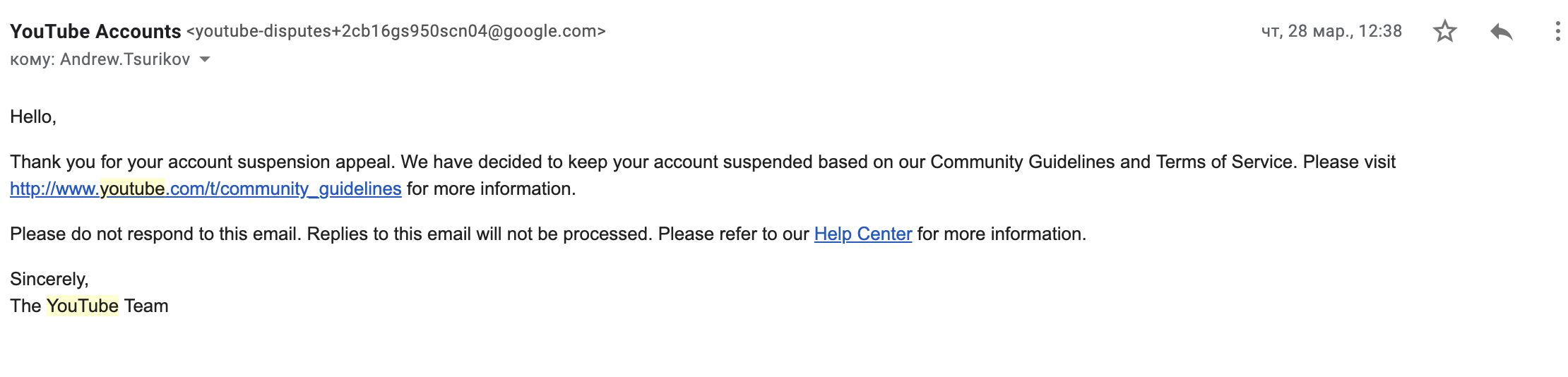Screen dimensions: 1568x377
Task: Click the "Sincerely," closing line
Action: click(49, 280)
